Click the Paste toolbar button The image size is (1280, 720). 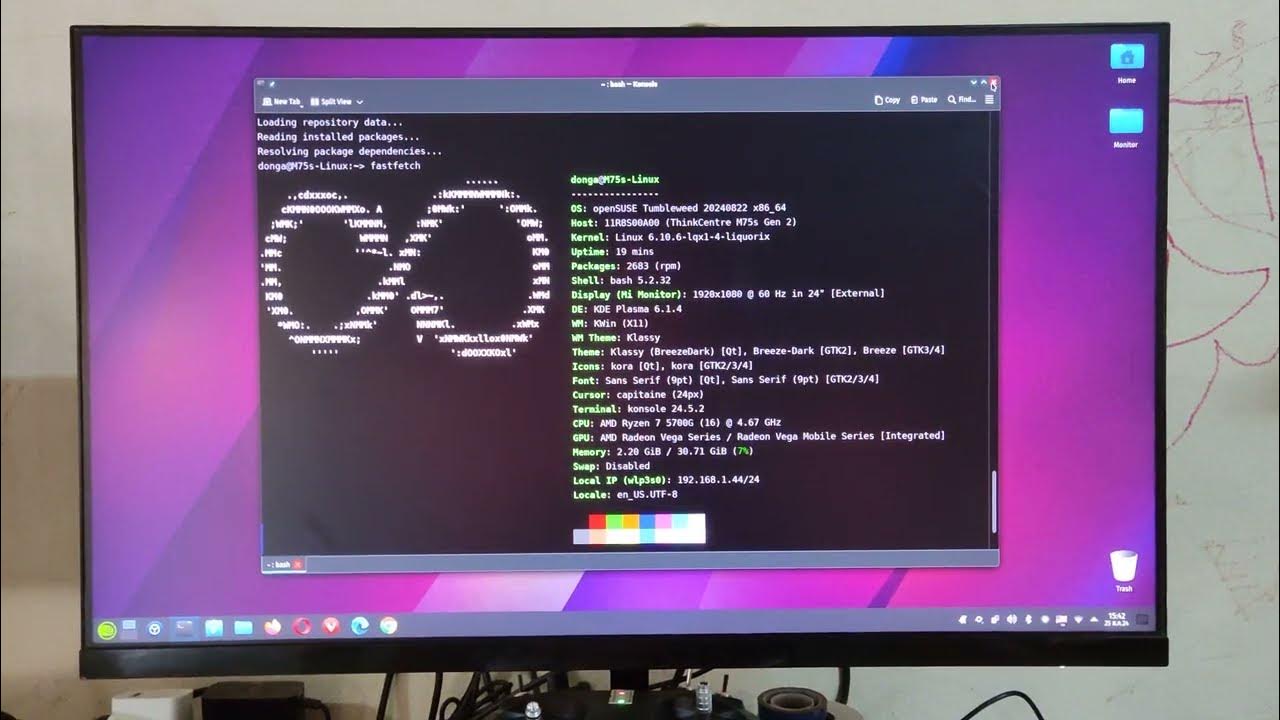[x=923, y=100]
